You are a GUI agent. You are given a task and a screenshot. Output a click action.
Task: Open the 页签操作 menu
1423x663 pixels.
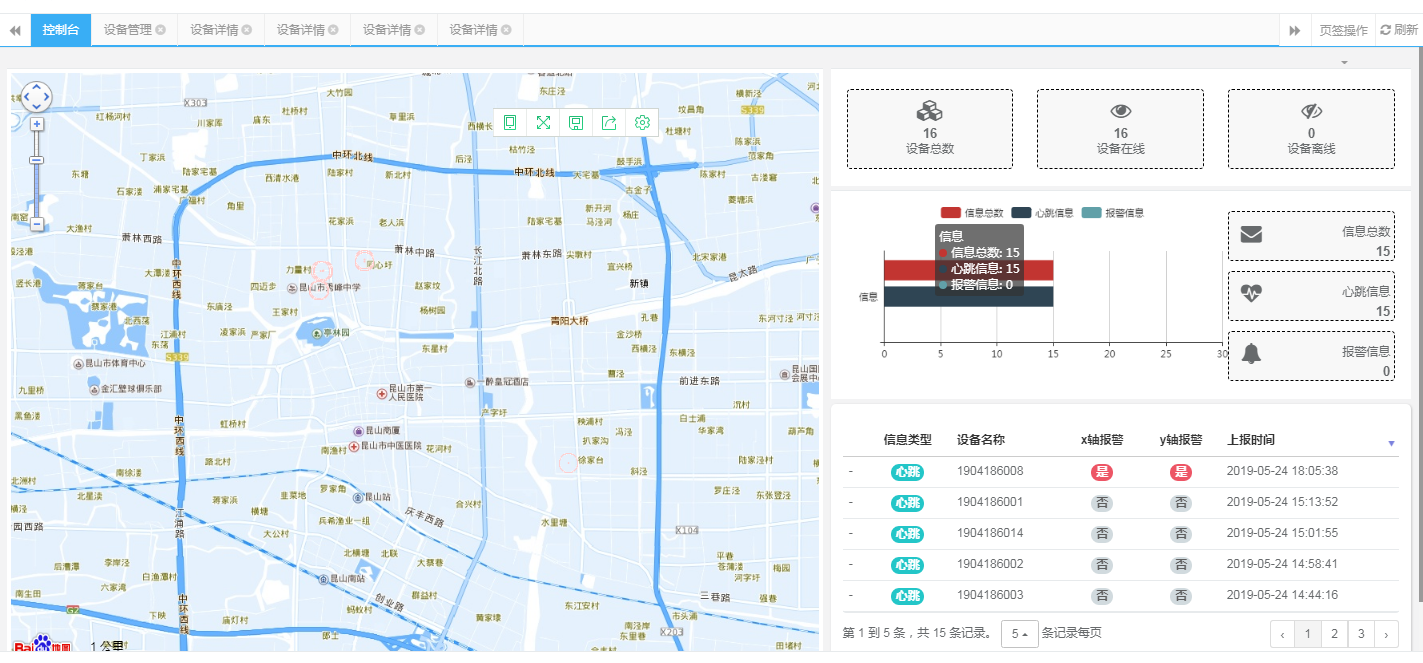[1342, 30]
